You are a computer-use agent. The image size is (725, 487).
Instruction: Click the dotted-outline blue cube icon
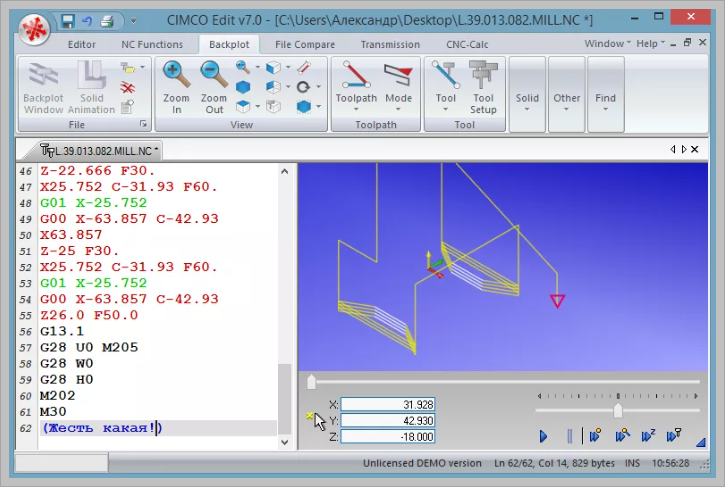[303, 107]
